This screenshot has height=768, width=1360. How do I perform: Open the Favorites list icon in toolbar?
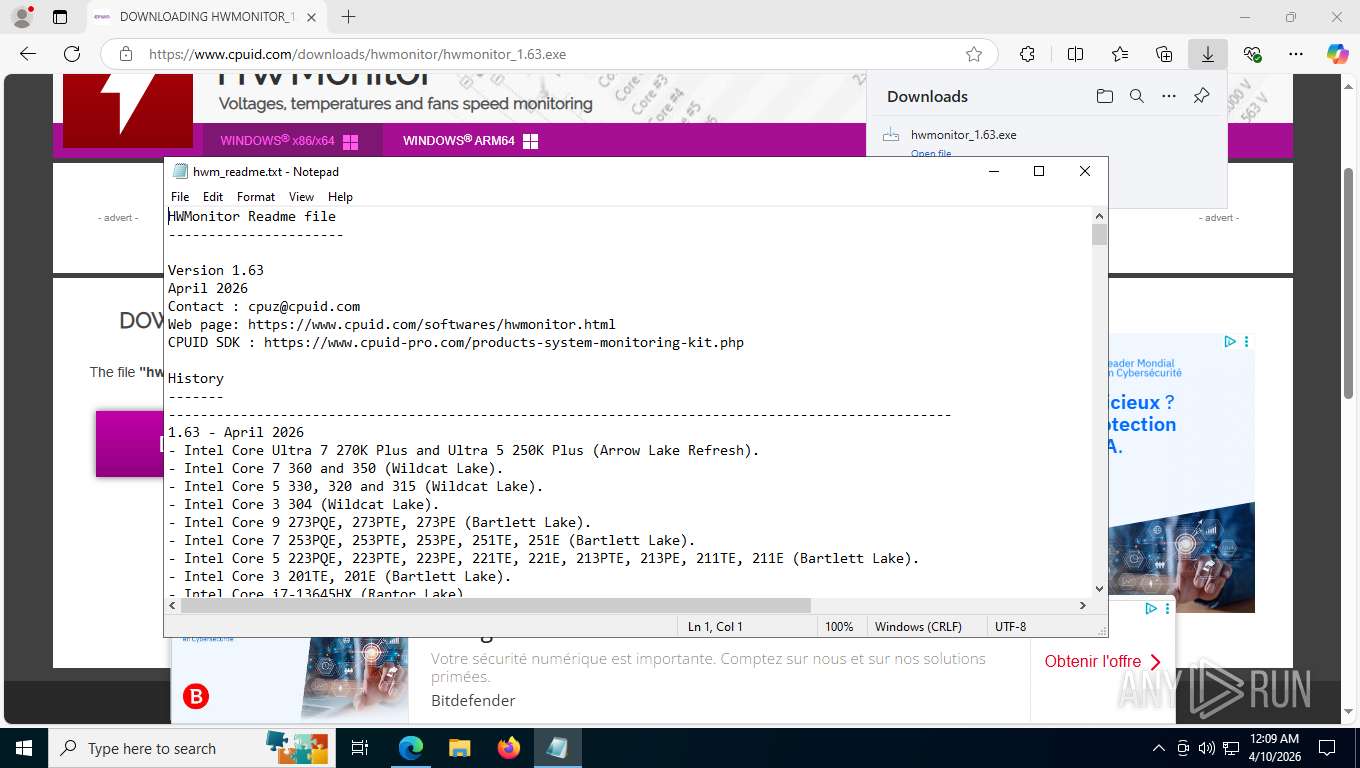pyautogui.click(x=1120, y=54)
